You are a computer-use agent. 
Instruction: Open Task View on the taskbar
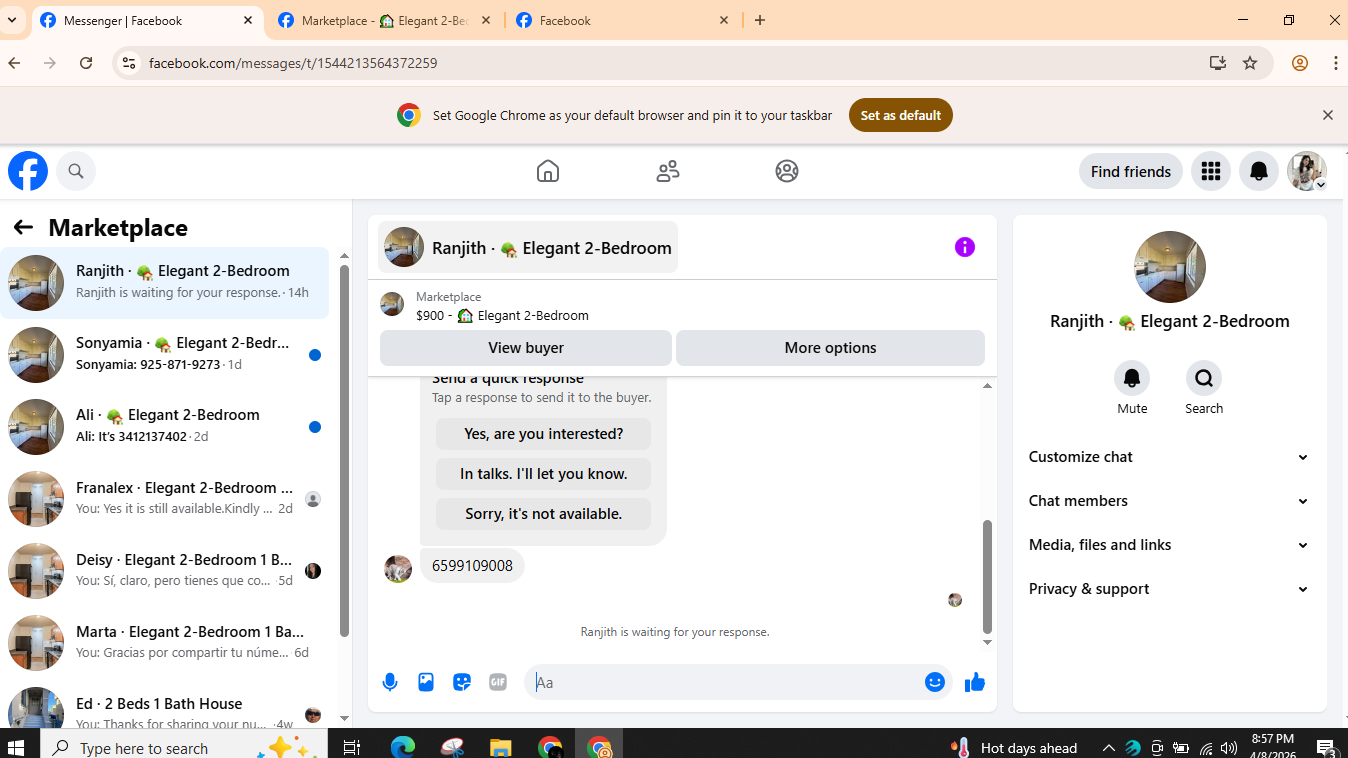point(352,747)
